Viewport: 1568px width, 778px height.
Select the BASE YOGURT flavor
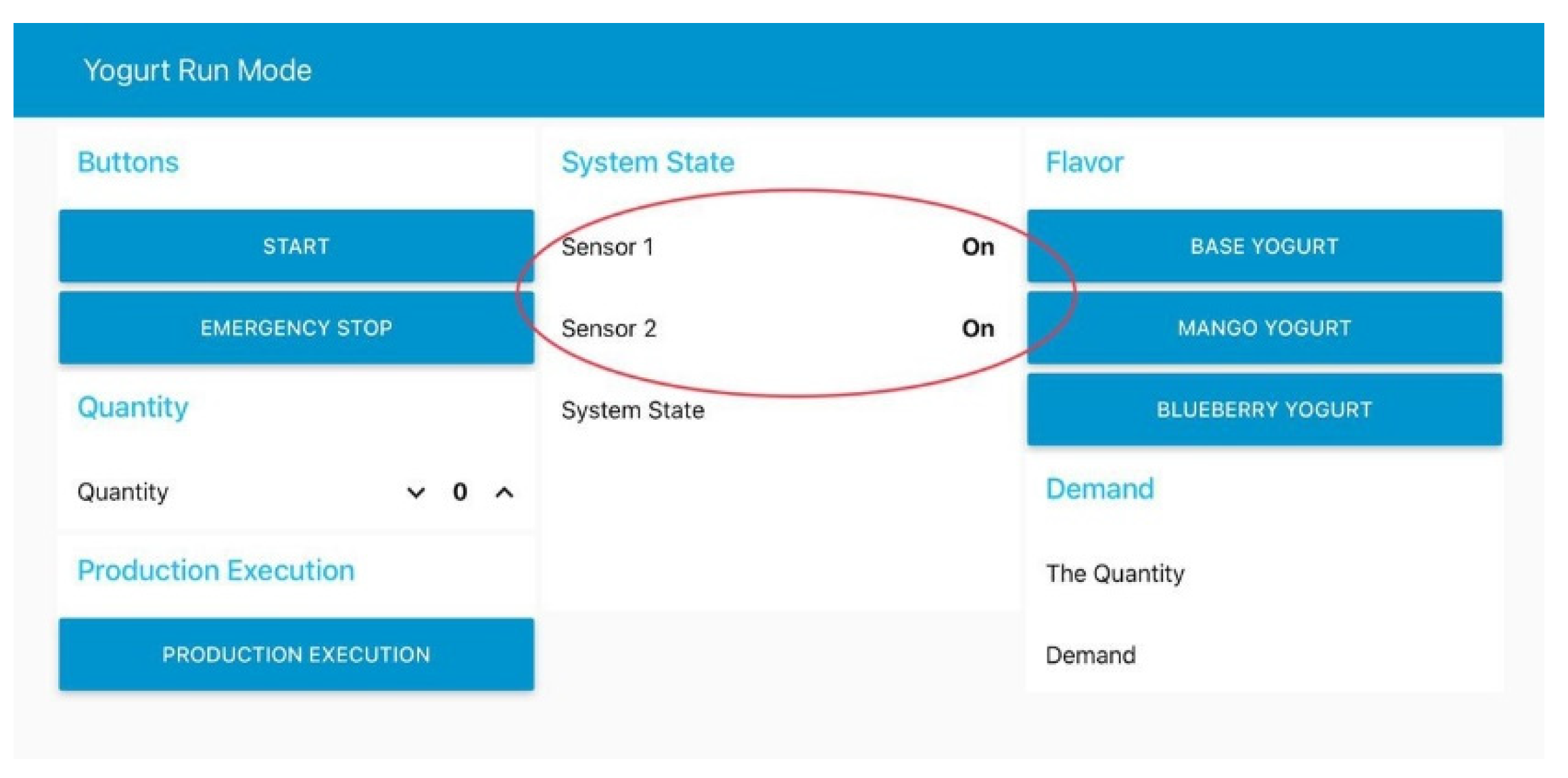tap(1264, 246)
